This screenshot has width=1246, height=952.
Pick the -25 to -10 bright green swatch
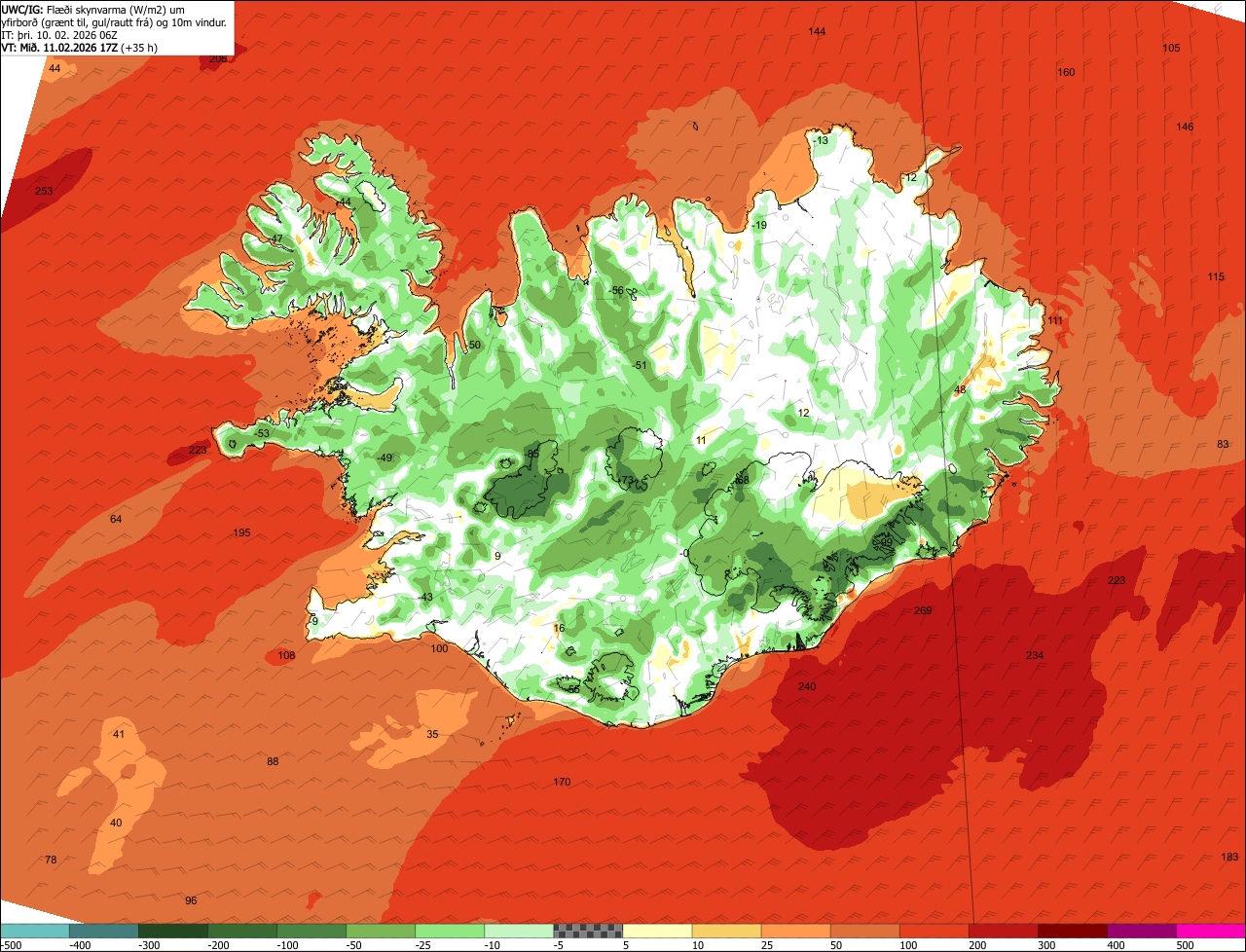[449, 931]
